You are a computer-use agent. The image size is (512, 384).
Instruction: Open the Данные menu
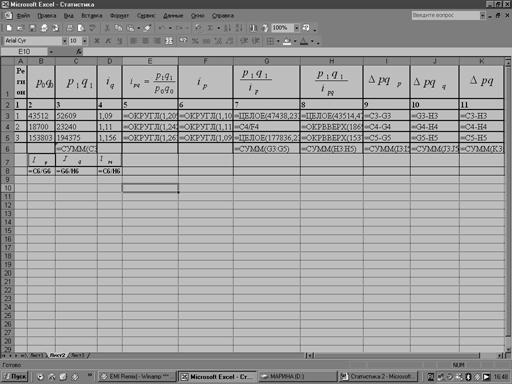(173, 16)
